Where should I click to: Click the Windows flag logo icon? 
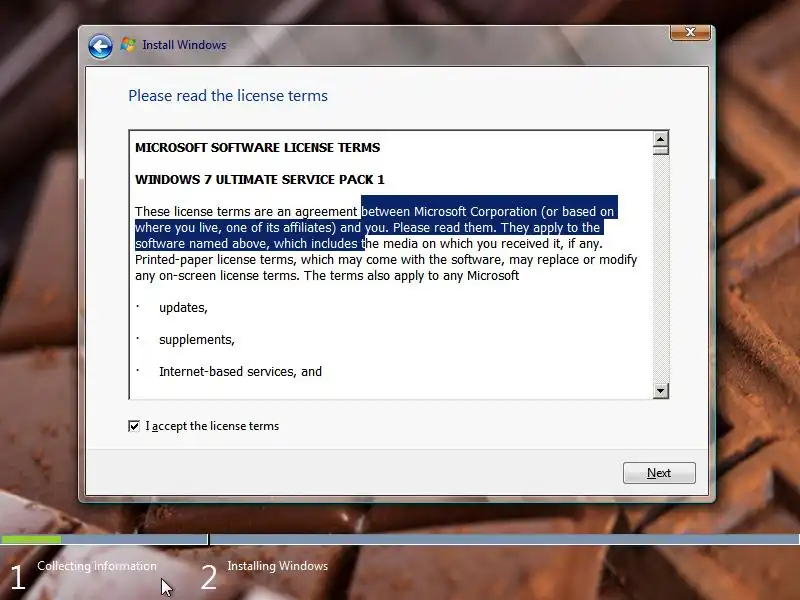(128, 45)
